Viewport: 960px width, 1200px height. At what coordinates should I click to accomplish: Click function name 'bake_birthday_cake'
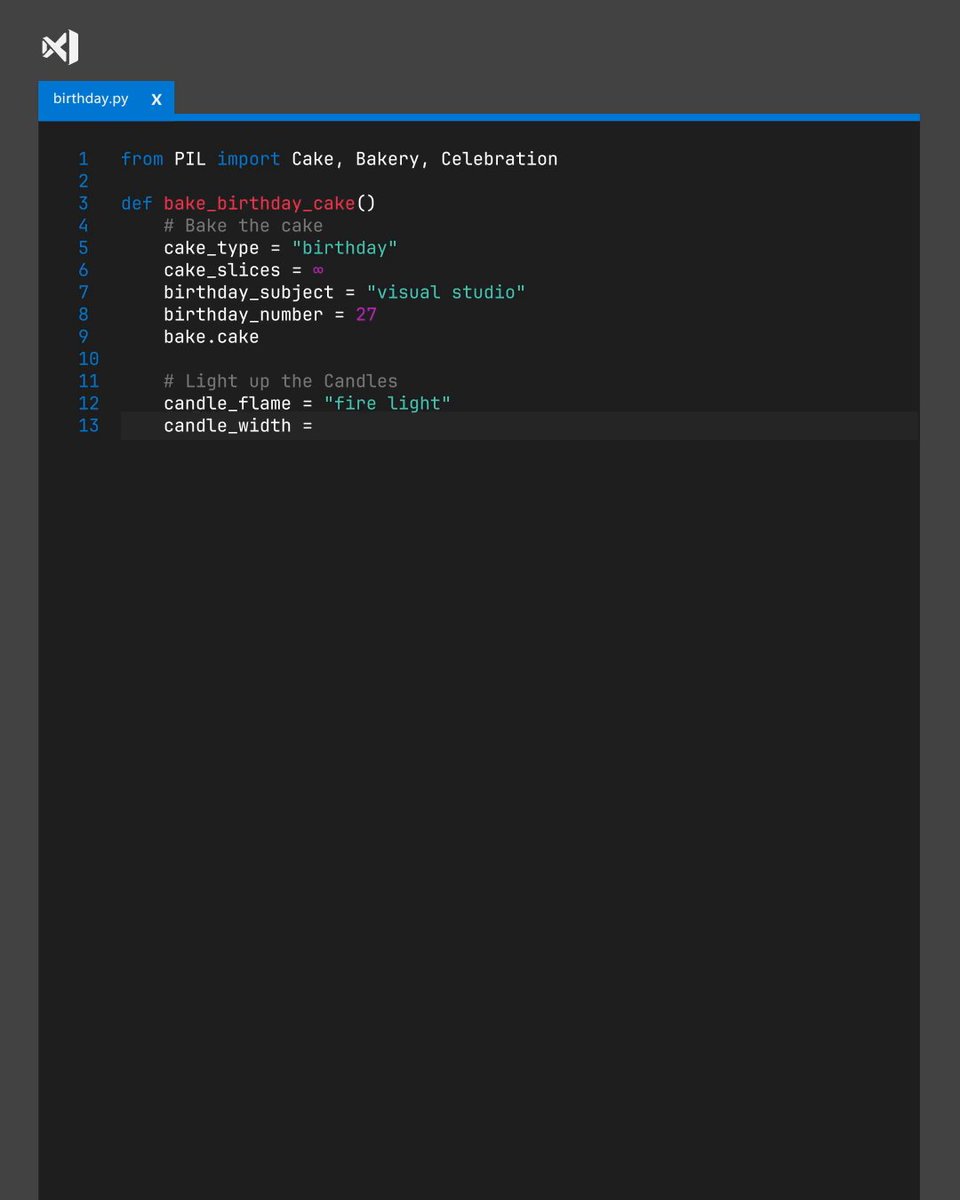(x=260, y=203)
